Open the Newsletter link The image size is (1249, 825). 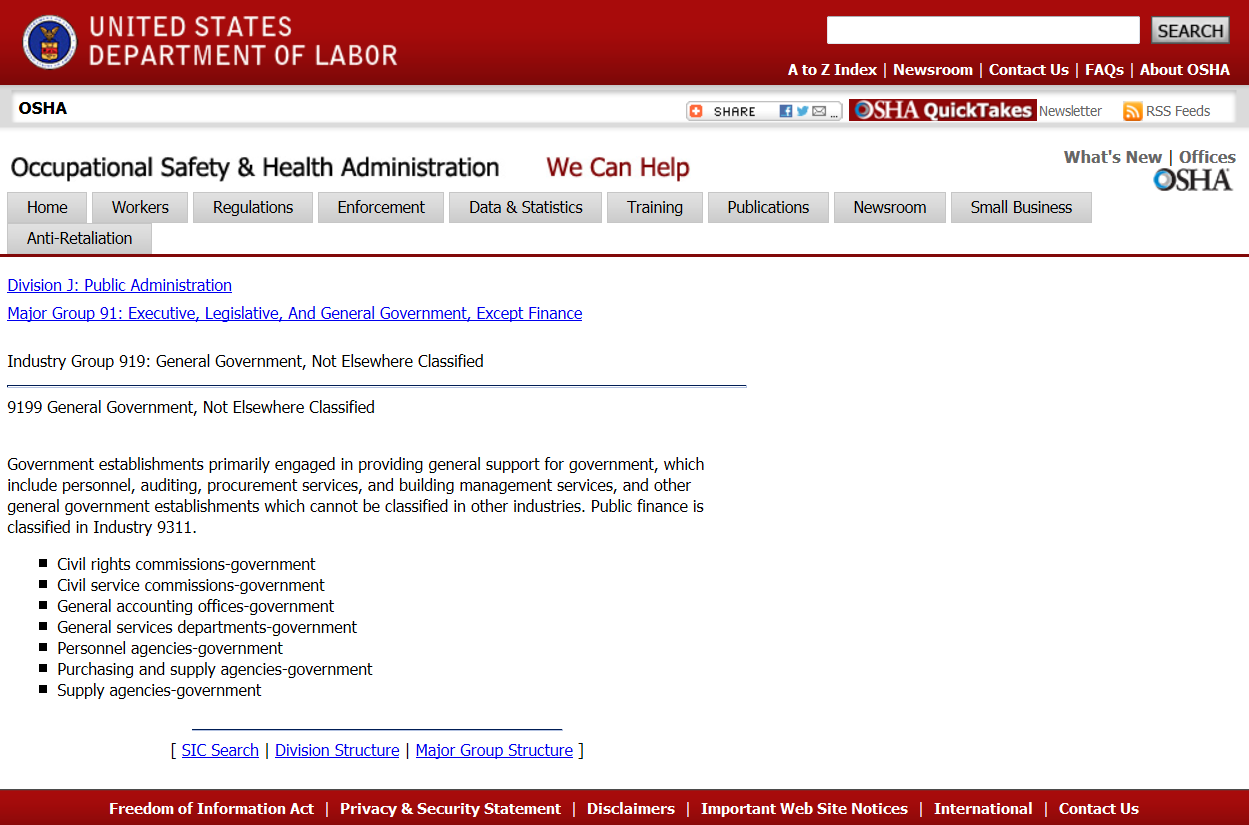pyautogui.click(x=1070, y=111)
